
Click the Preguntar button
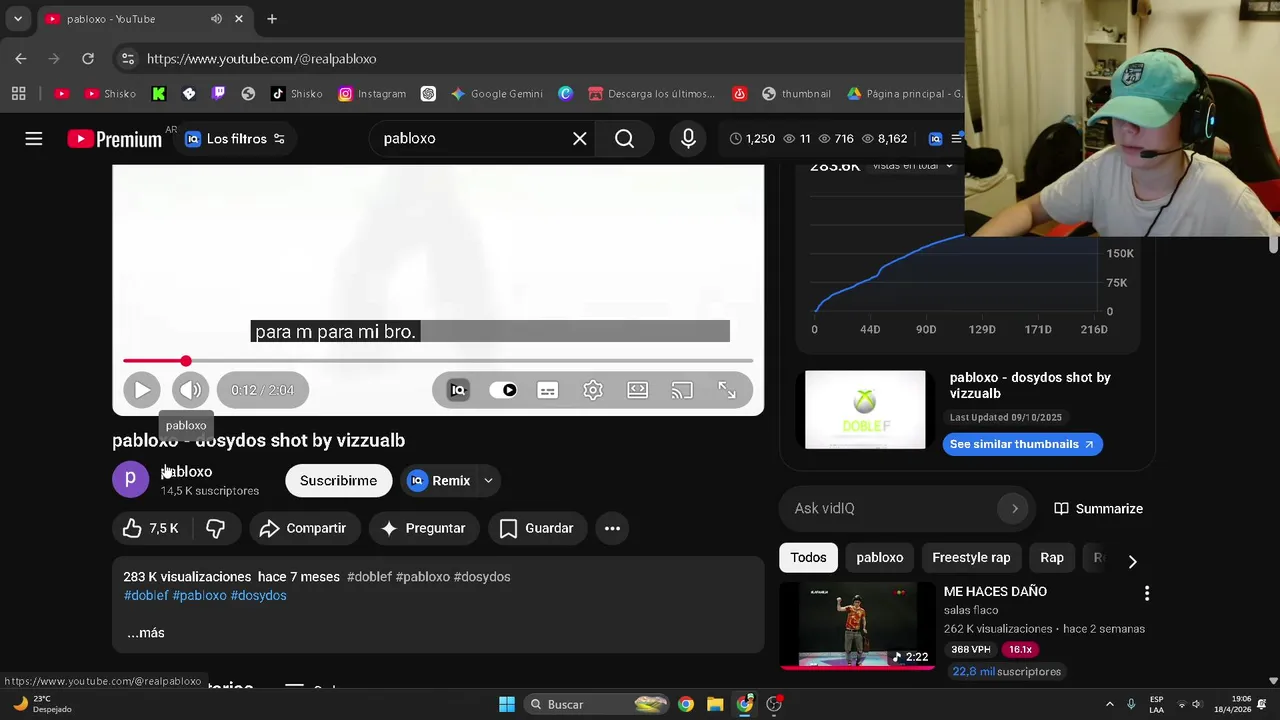point(424,528)
